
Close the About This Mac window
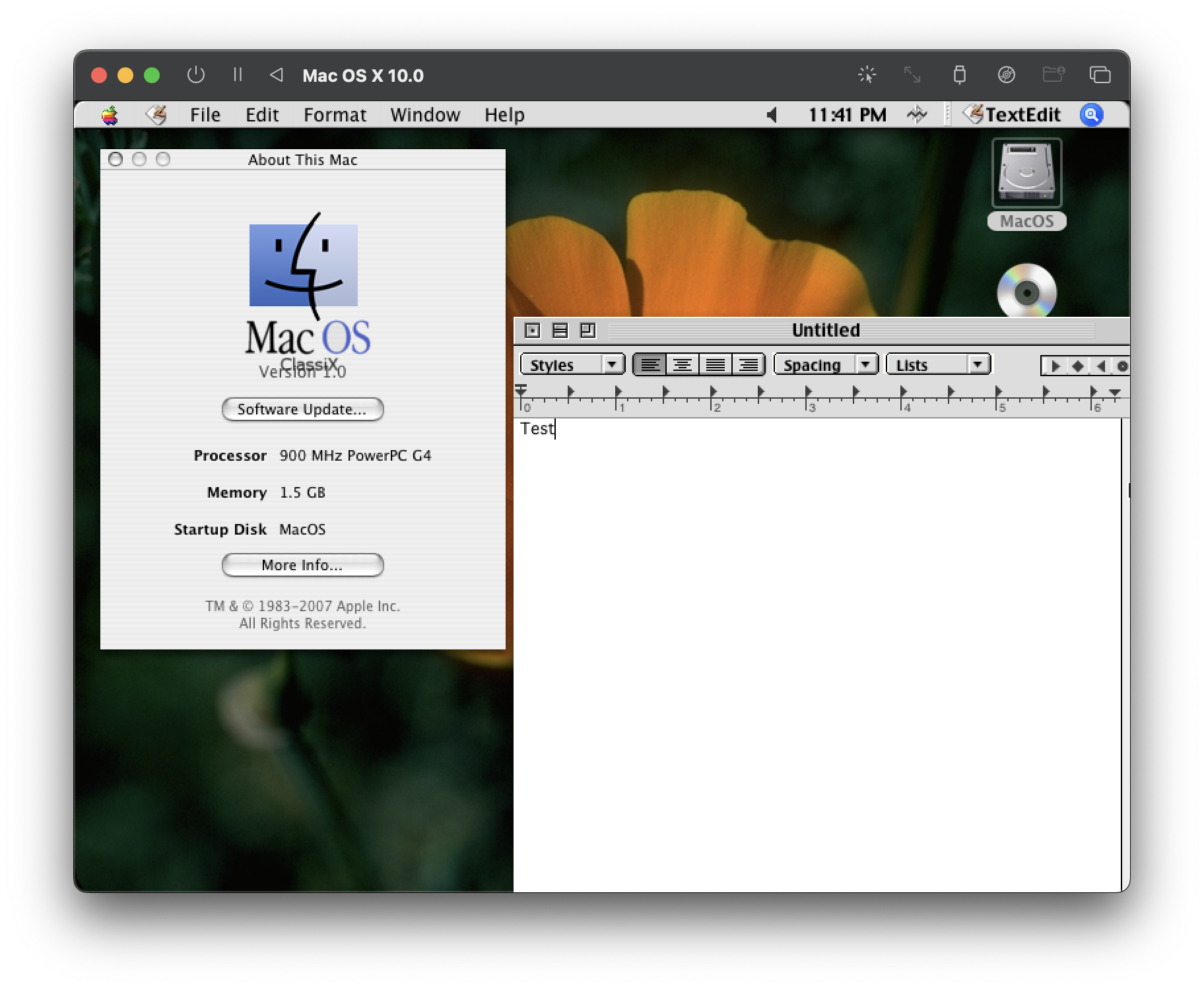pyautogui.click(x=116, y=159)
